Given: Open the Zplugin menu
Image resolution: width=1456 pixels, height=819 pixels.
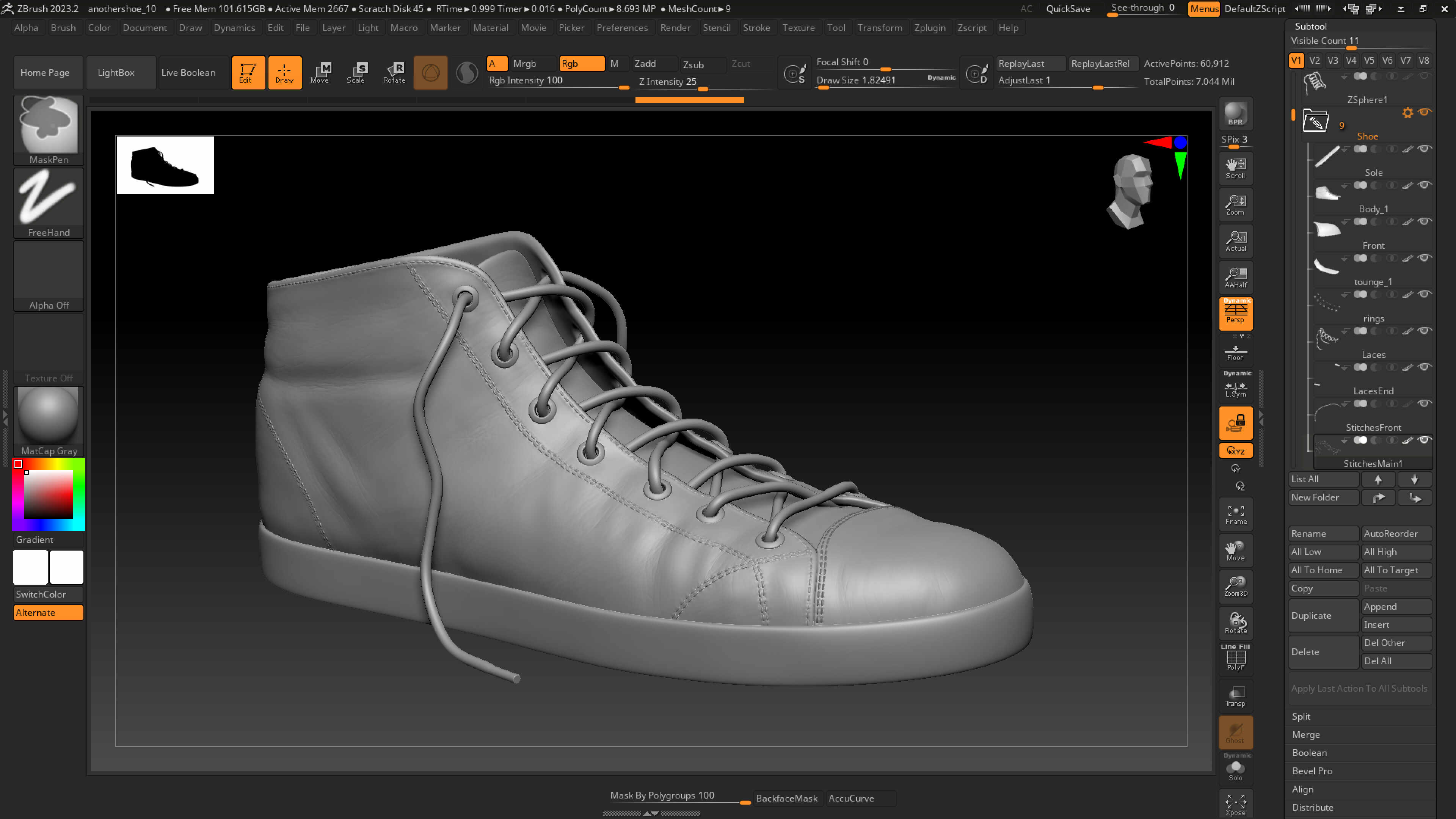Looking at the screenshot, I should [x=930, y=28].
